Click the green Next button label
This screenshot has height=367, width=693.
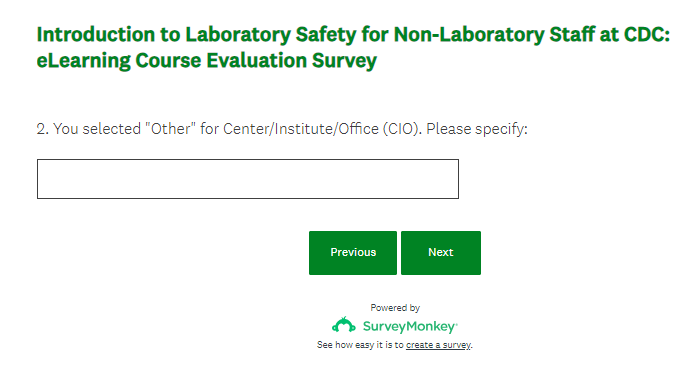pos(441,252)
